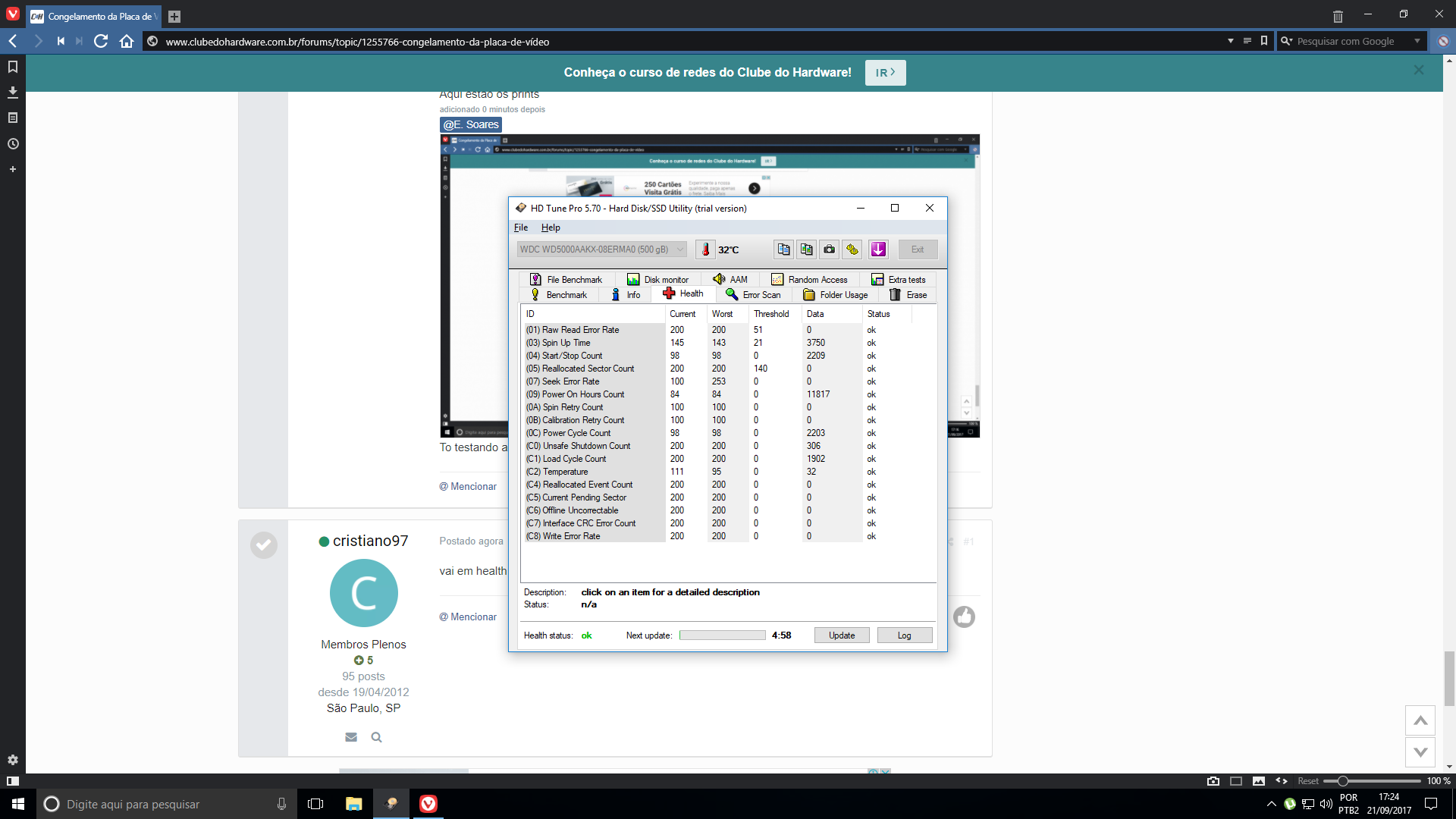Open the Help menu in HD Tune
1456x819 pixels.
(551, 227)
